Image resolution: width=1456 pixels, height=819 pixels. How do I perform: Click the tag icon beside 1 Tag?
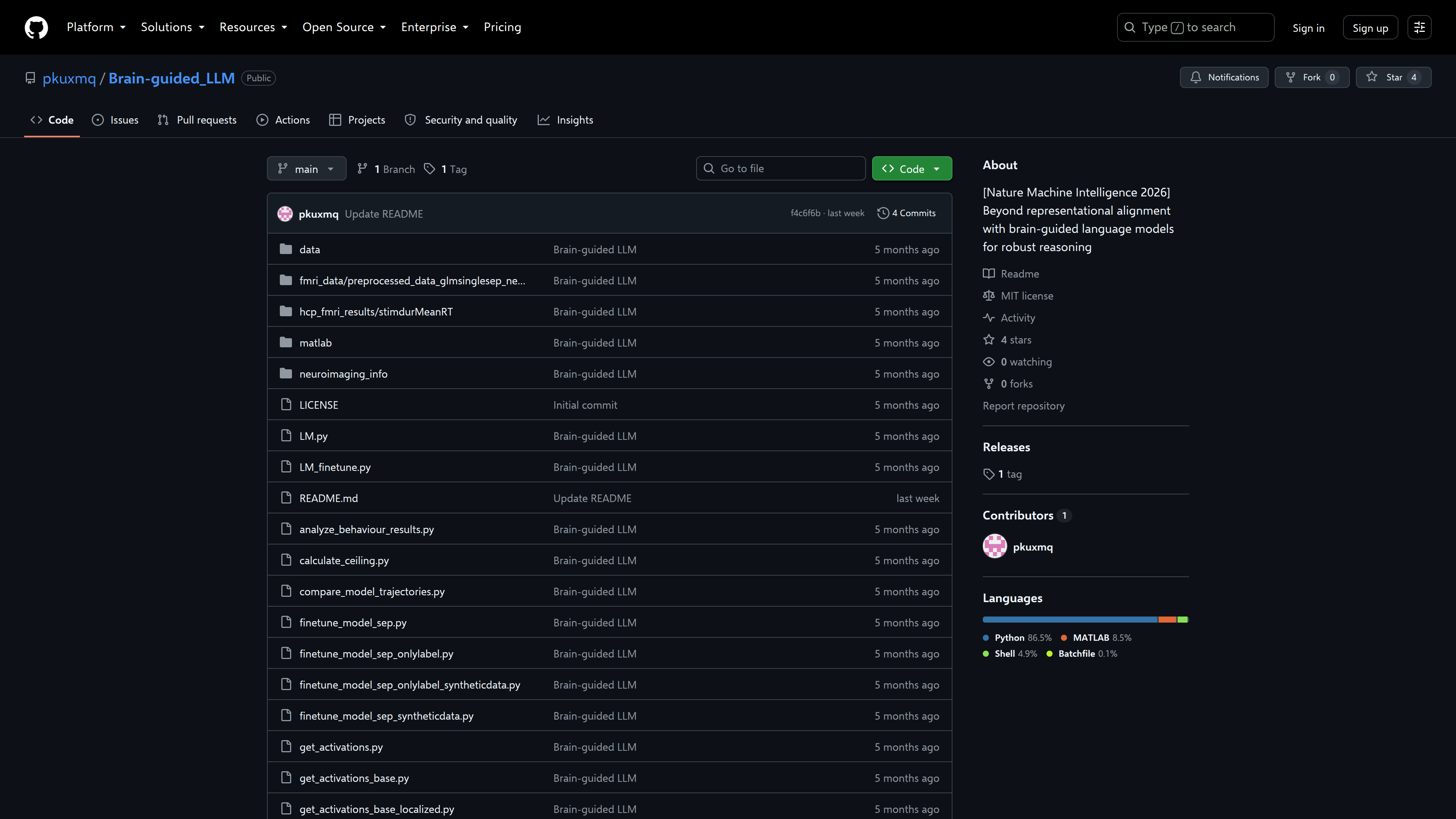coord(430,168)
